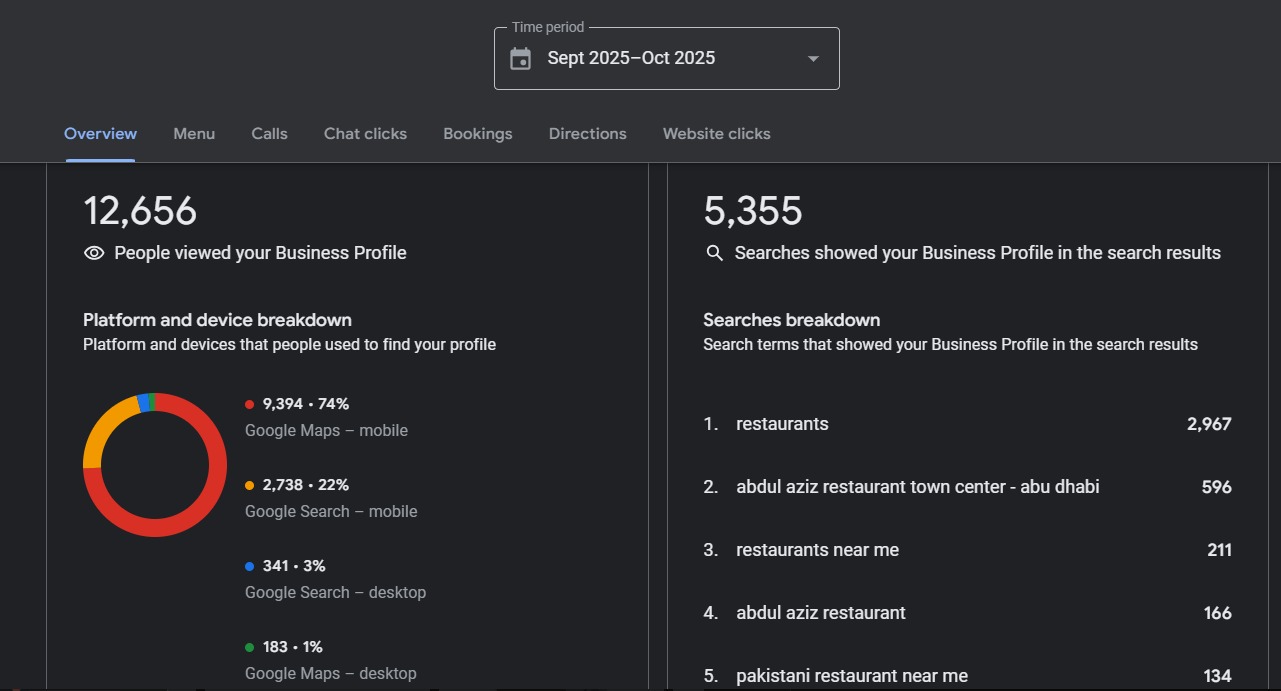Image resolution: width=1281 pixels, height=691 pixels.
Task: Click the orange Google Search mobile legend dot
Action: [249, 485]
